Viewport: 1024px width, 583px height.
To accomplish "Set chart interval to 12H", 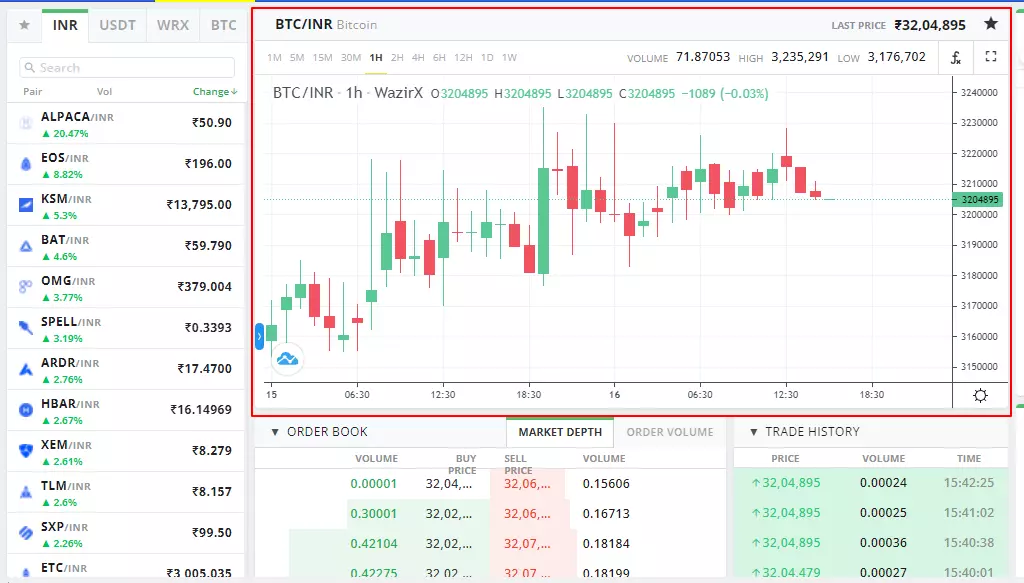I will coord(463,57).
